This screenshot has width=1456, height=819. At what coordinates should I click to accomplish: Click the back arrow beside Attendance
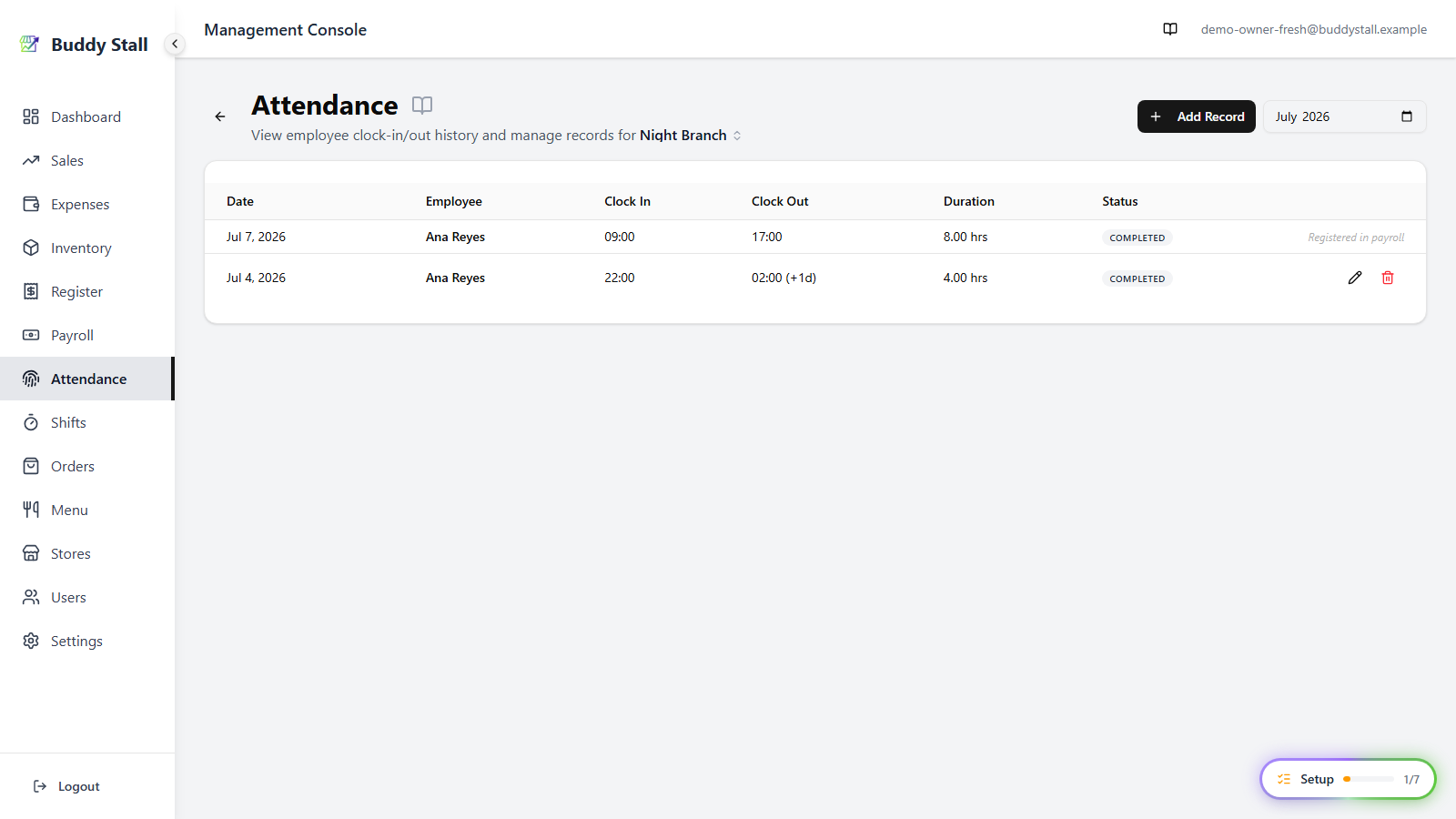(220, 116)
